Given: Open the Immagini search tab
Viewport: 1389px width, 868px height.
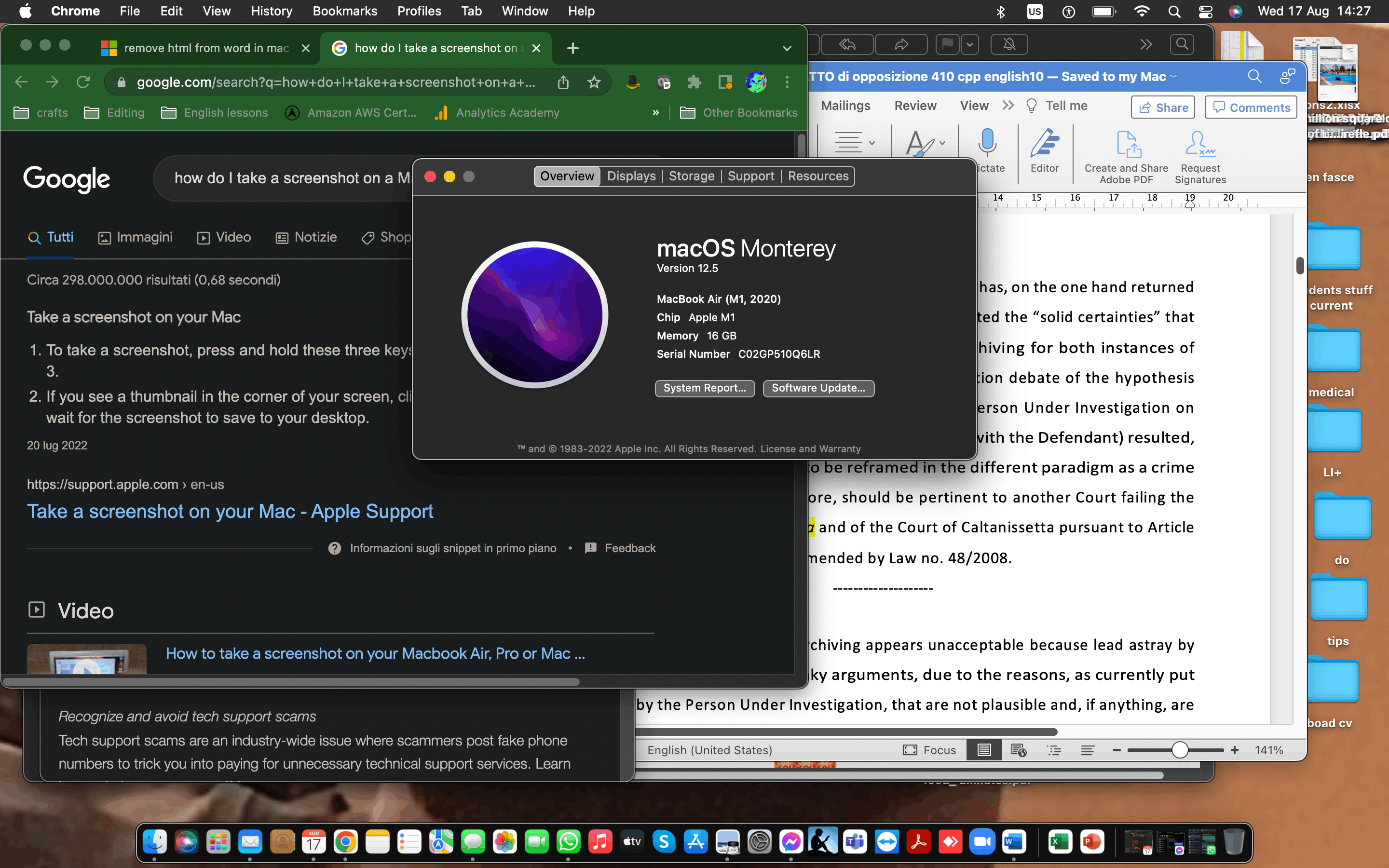Looking at the screenshot, I should pos(136,237).
